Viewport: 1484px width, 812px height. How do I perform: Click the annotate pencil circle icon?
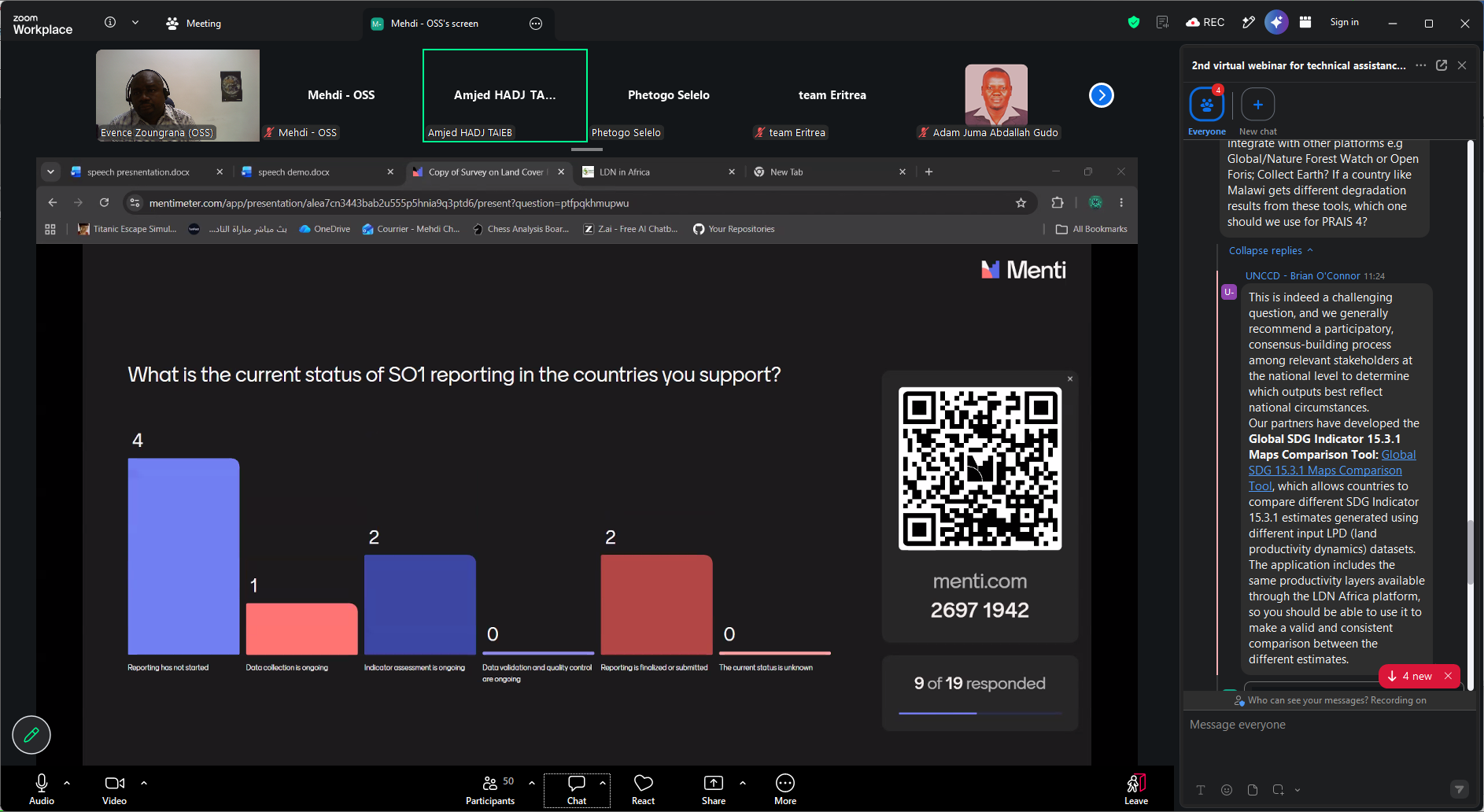click(x=31, y=735)
